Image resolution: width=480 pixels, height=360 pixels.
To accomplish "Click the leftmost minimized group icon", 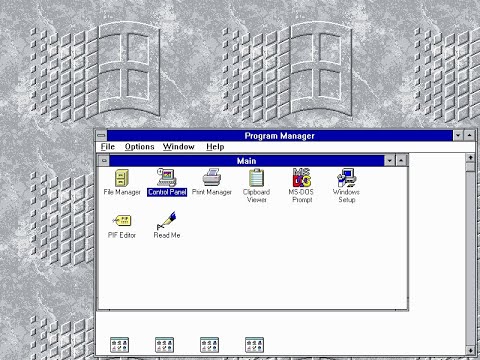I will (119, 345).
